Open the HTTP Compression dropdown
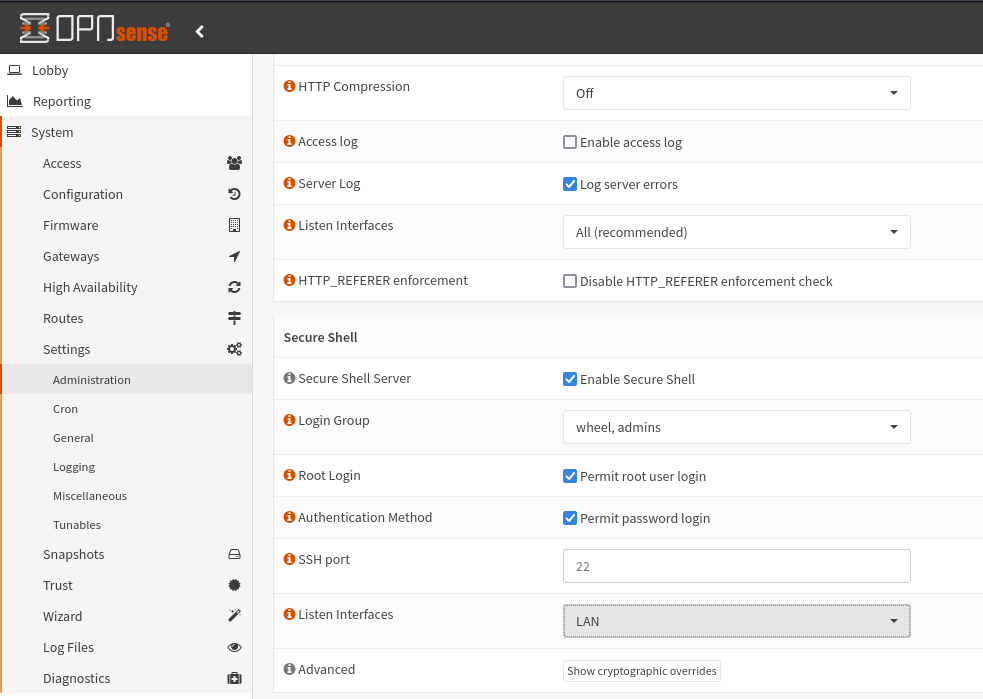The image size is (983, 699). click(736, 92)
